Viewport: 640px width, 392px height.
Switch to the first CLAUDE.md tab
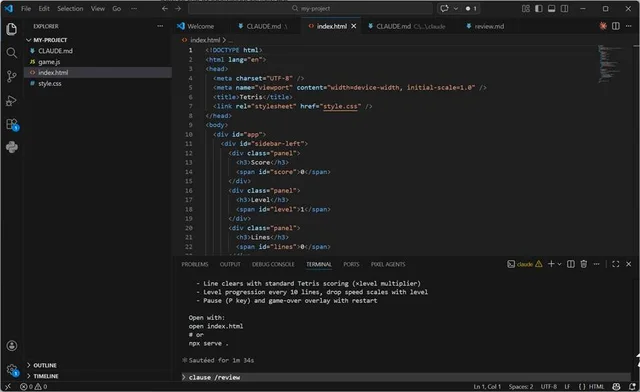[x=264, y=26]
